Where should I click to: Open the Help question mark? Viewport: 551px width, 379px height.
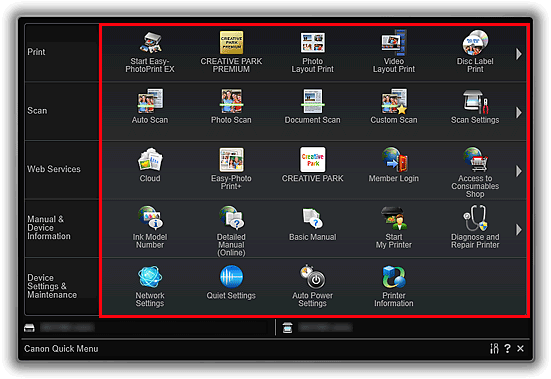pyautogui.click(x=507, y=348)
